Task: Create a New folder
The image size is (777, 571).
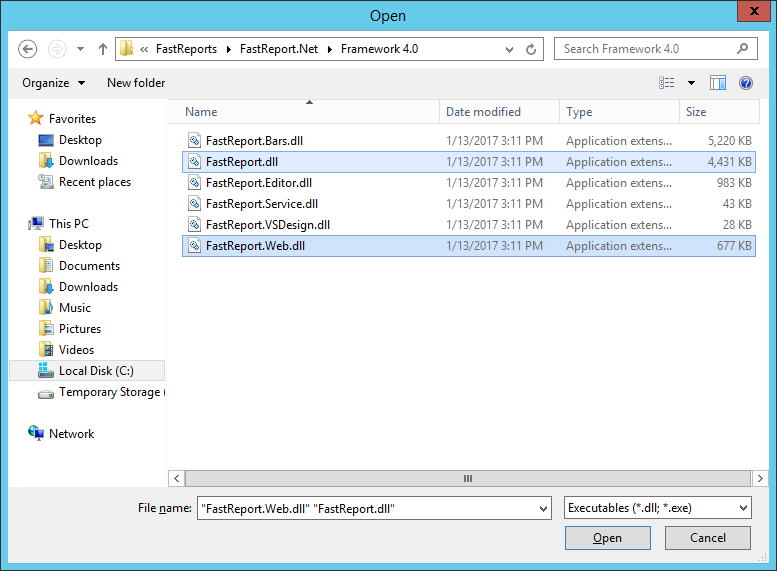Action: [x=136, y=83]
